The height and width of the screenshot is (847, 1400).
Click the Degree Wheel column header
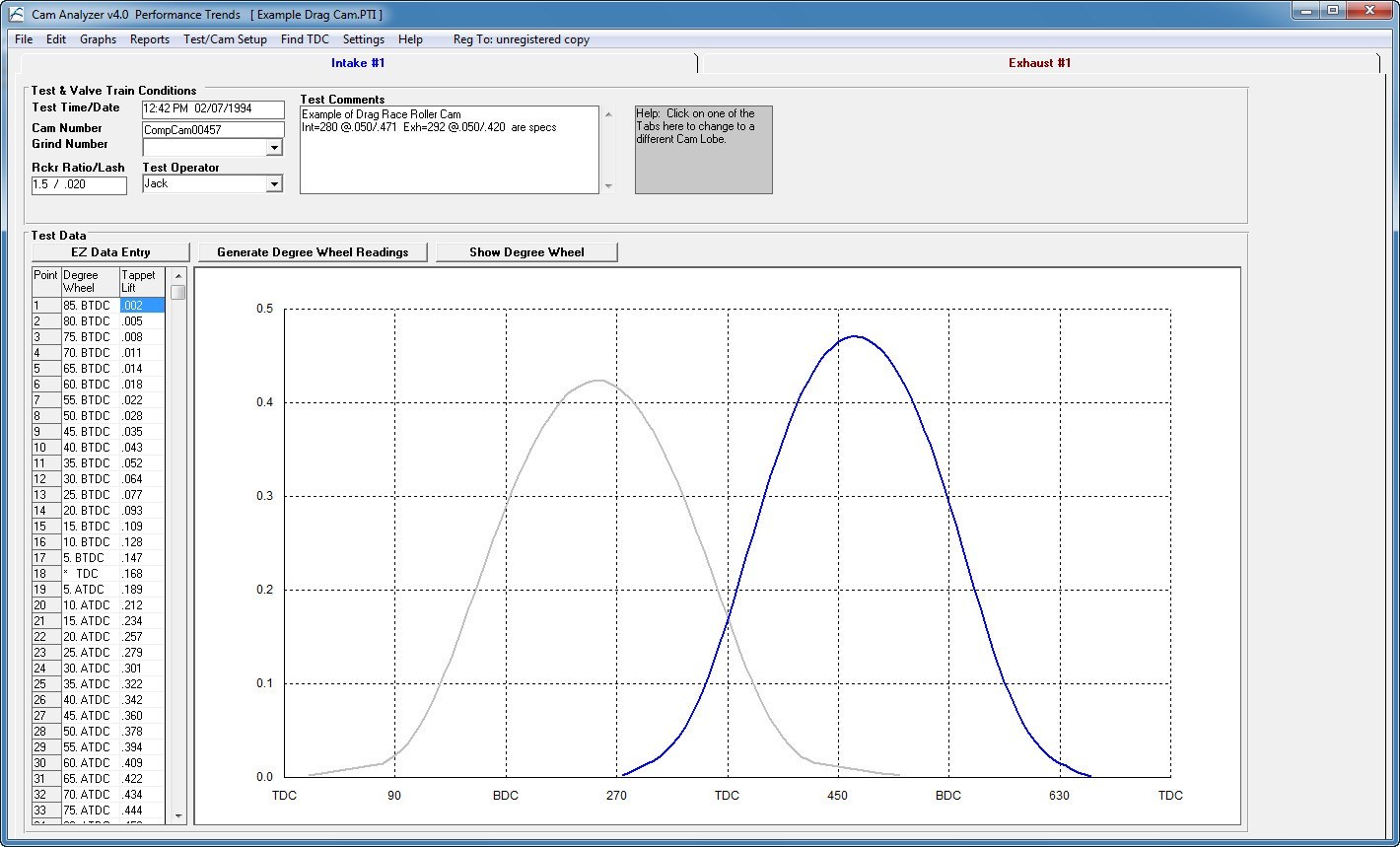pyautogui.click(x=90, y=282)
